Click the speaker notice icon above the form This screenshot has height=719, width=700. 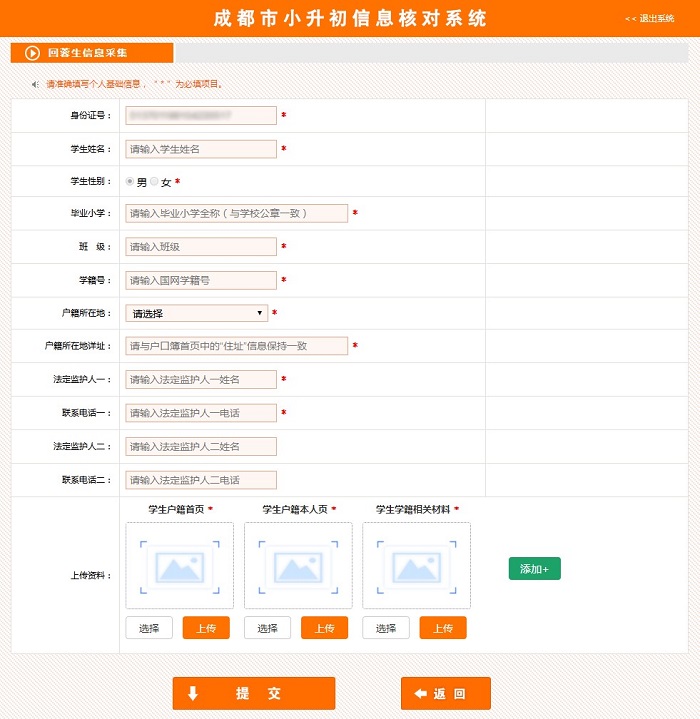[x=35, y=84]
